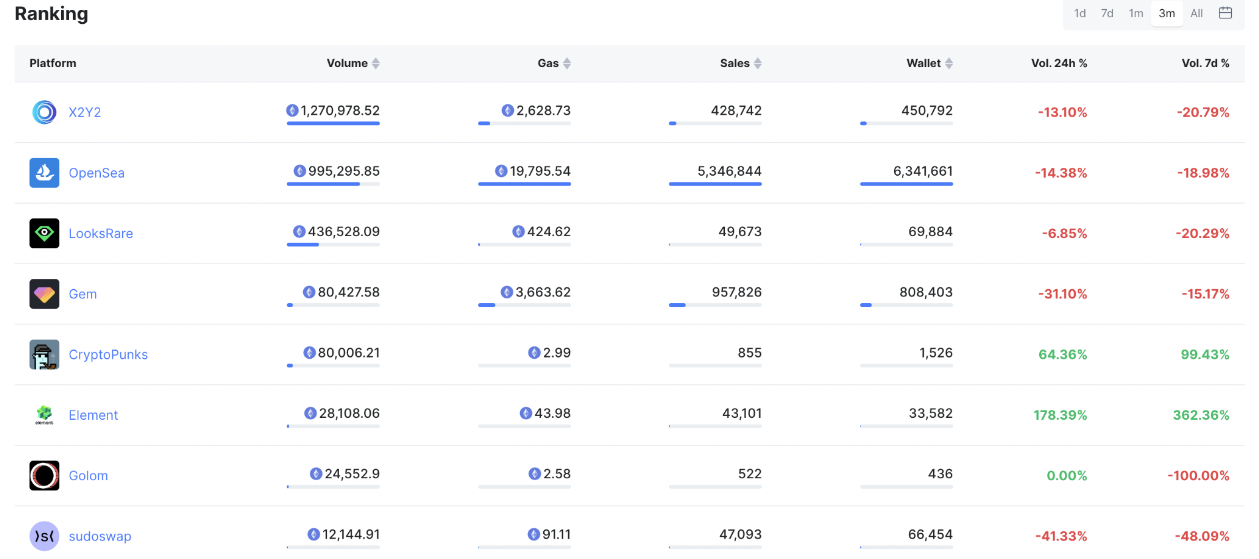Click the sudoswap logo

click(44, 536)
